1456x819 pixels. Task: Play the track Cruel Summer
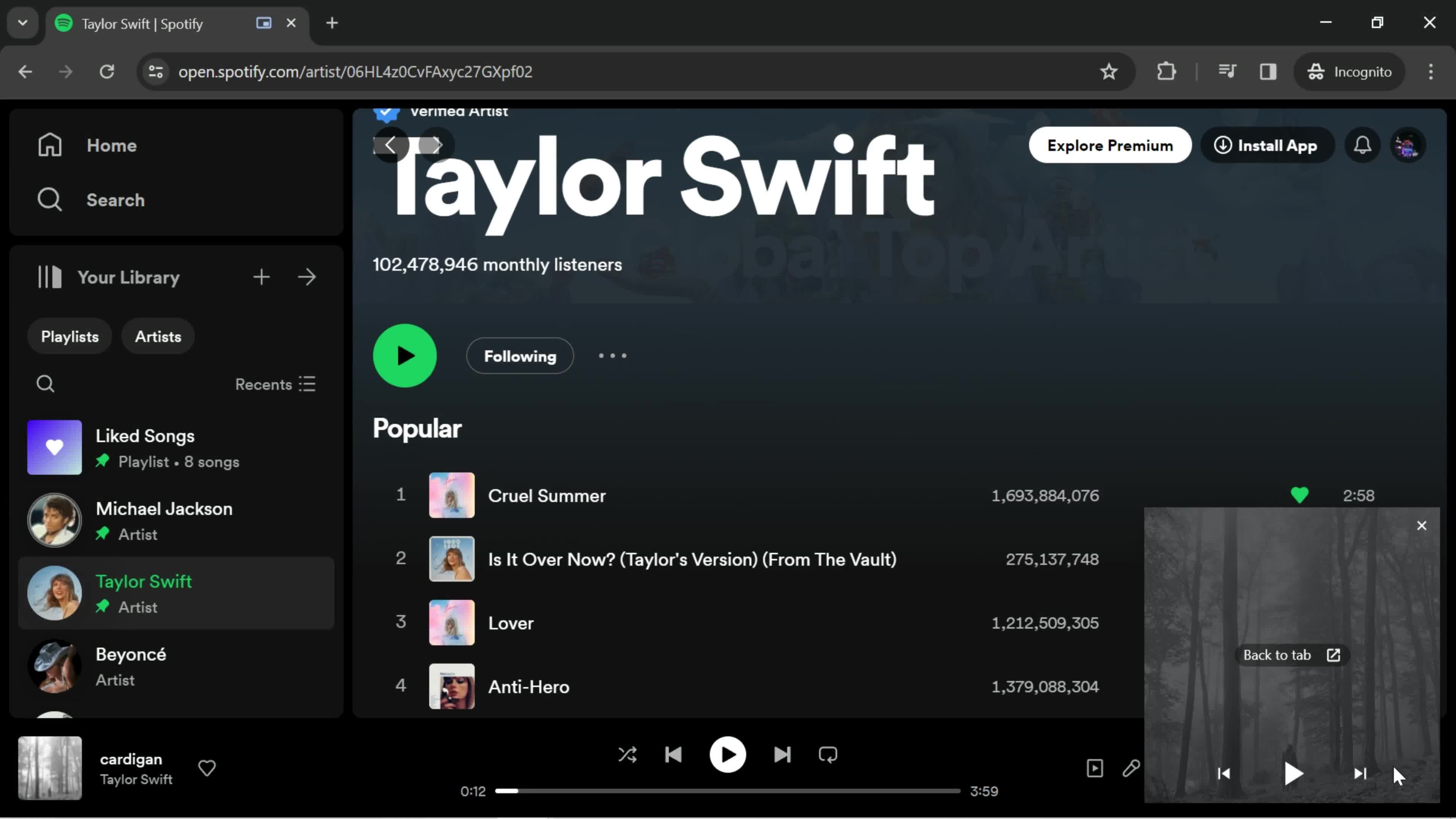pyautogui.click(x=546, y=496)
